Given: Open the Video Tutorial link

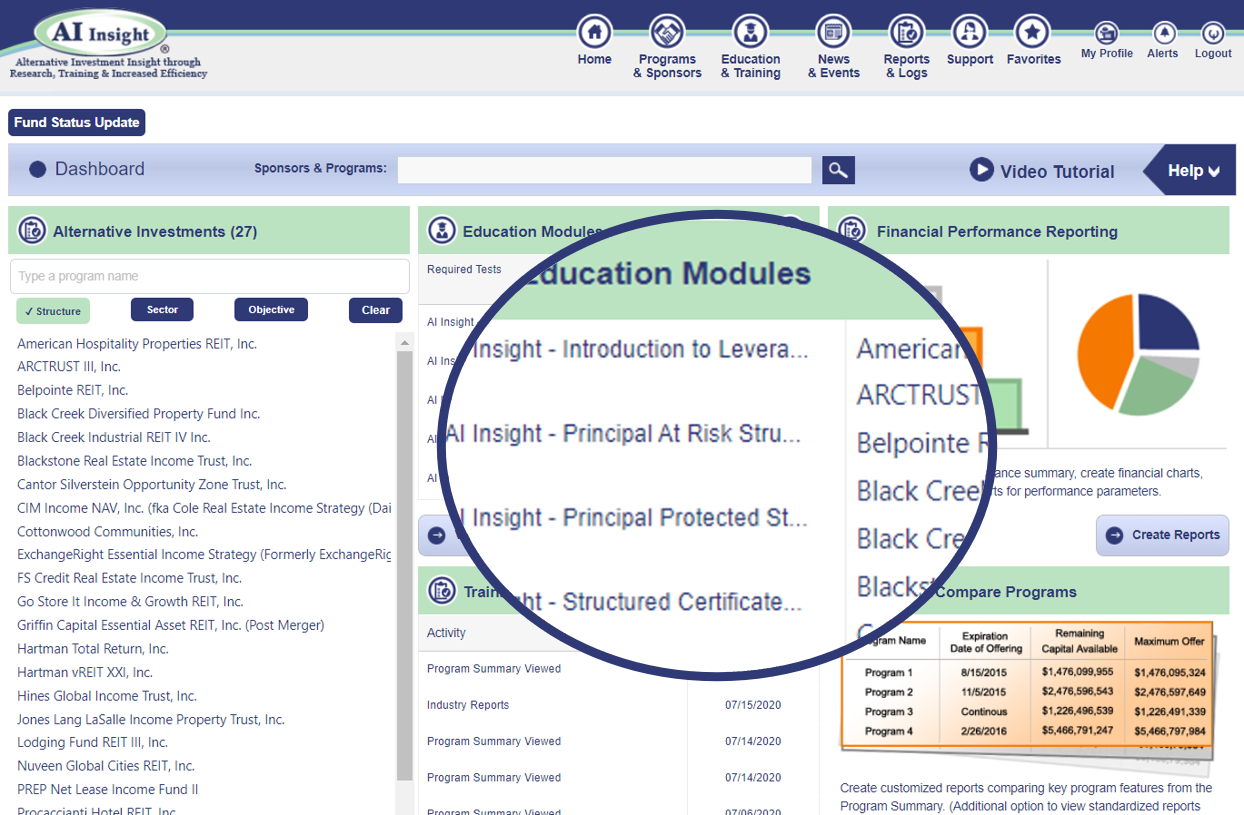Looking at the screenshot, I should (x=1057, y=171).
